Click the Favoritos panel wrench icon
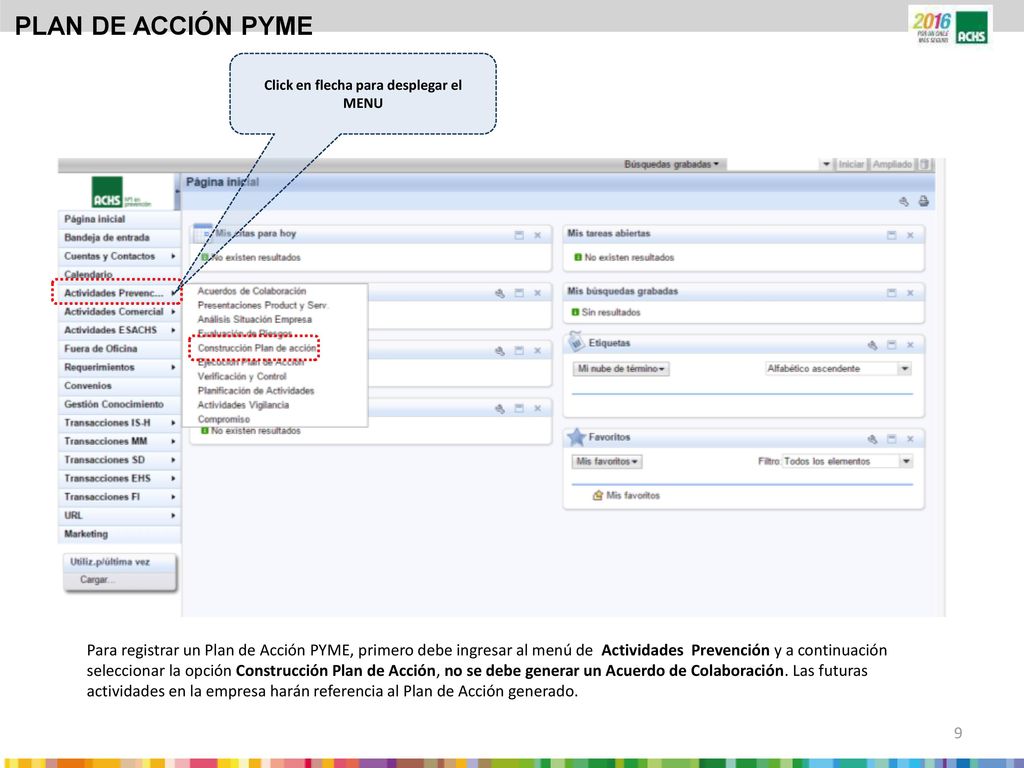Viewport: 1024px width, 768px height. point(872,439)
